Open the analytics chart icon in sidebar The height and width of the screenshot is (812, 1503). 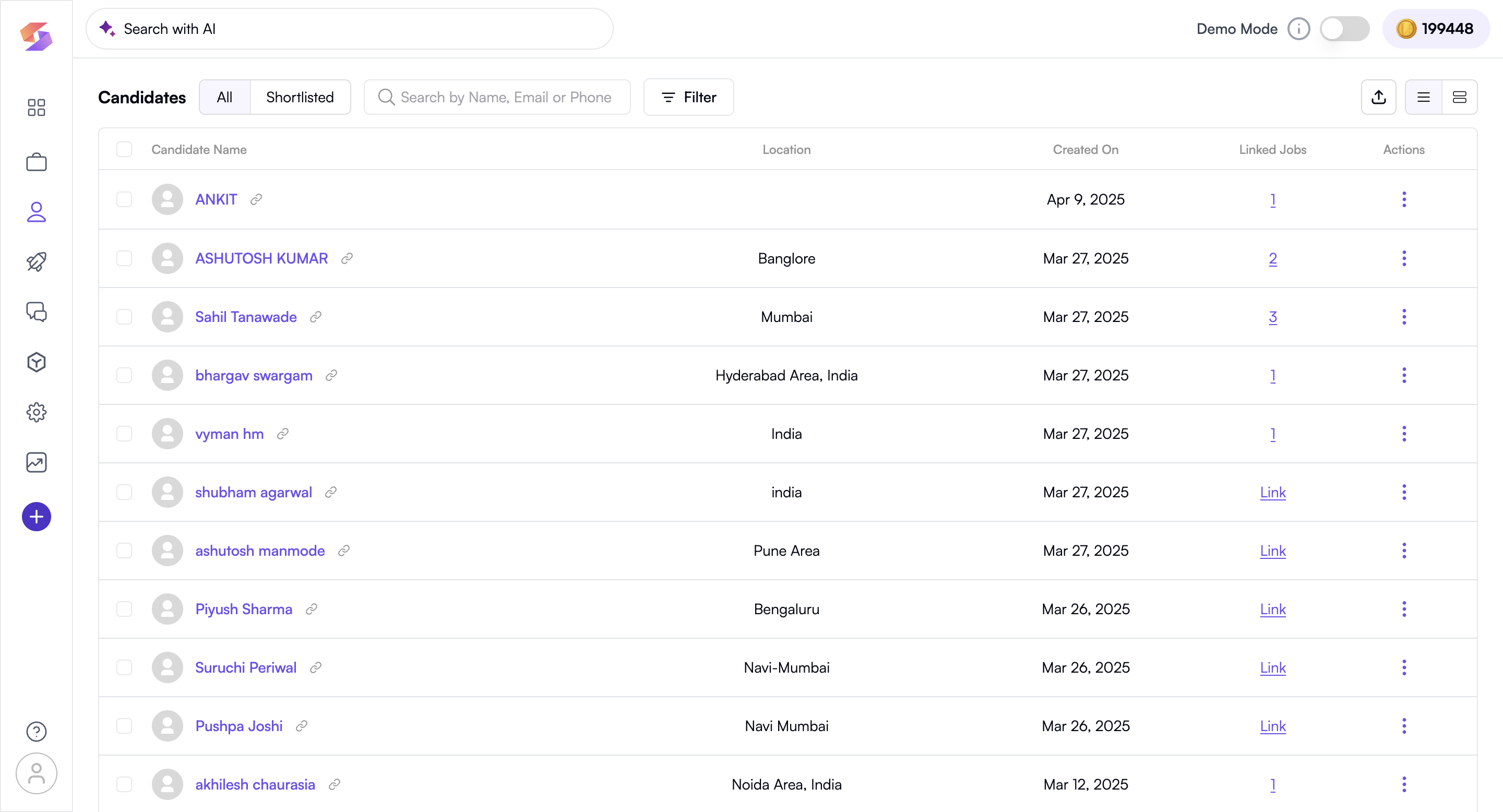coord(36,462)
